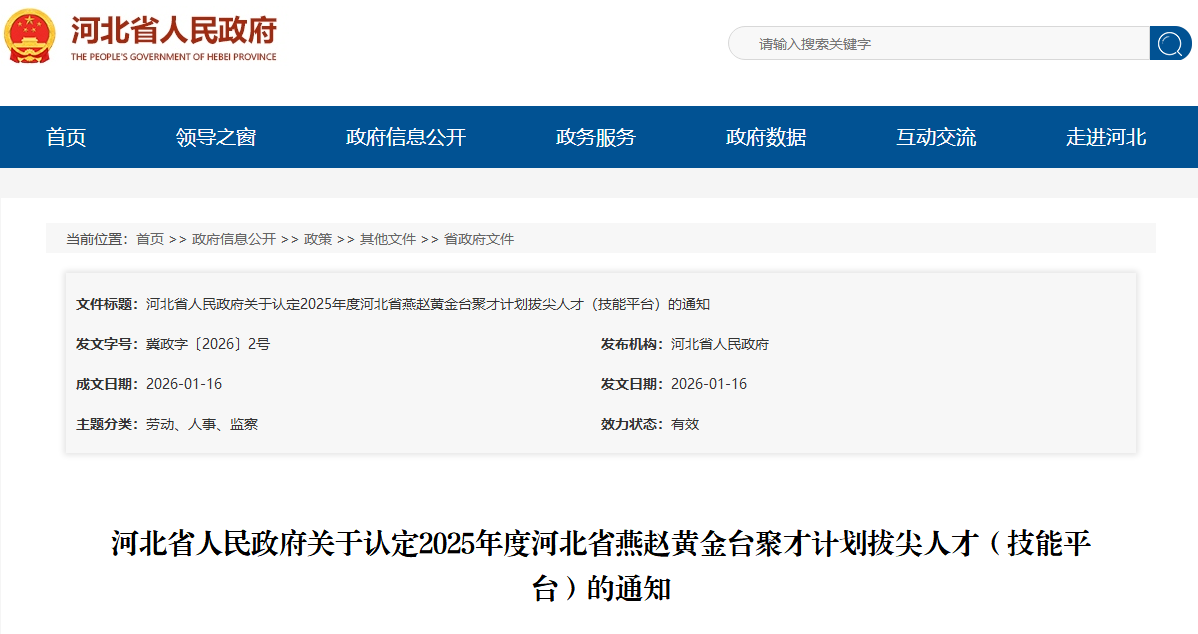Image resolution: width=1198 pixels, height=634 pixels.
Task: Focus the 请输入搜索关键字 search field
Action: pos(940,44)
